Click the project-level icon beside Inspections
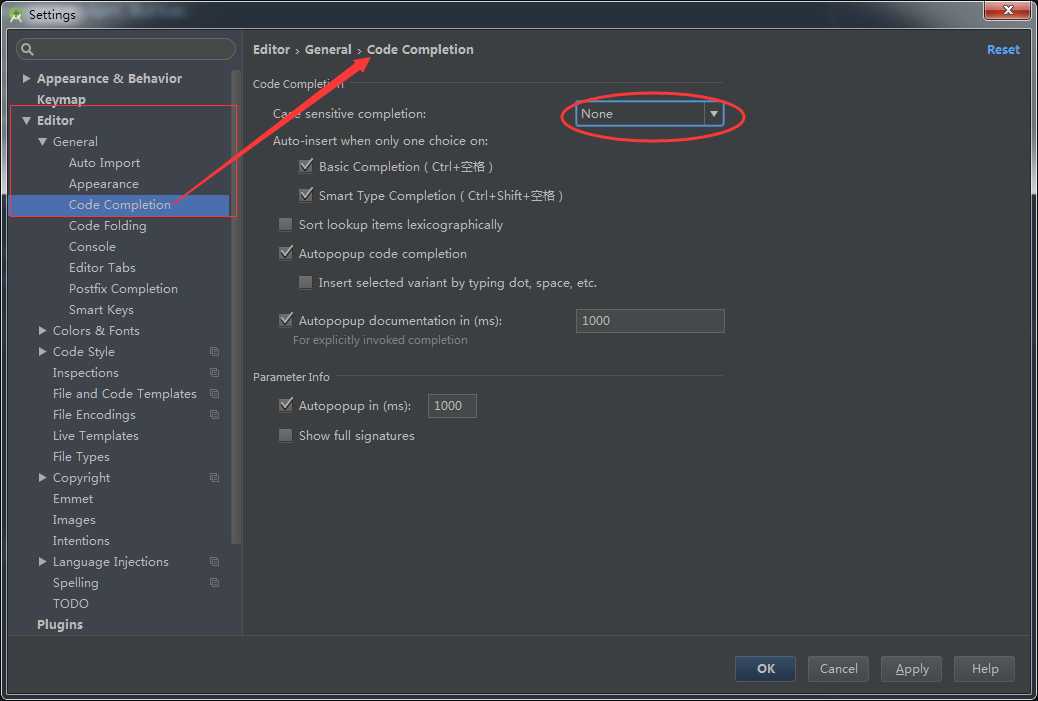Viewport: 1038px width, 701px height. (214, 373)
